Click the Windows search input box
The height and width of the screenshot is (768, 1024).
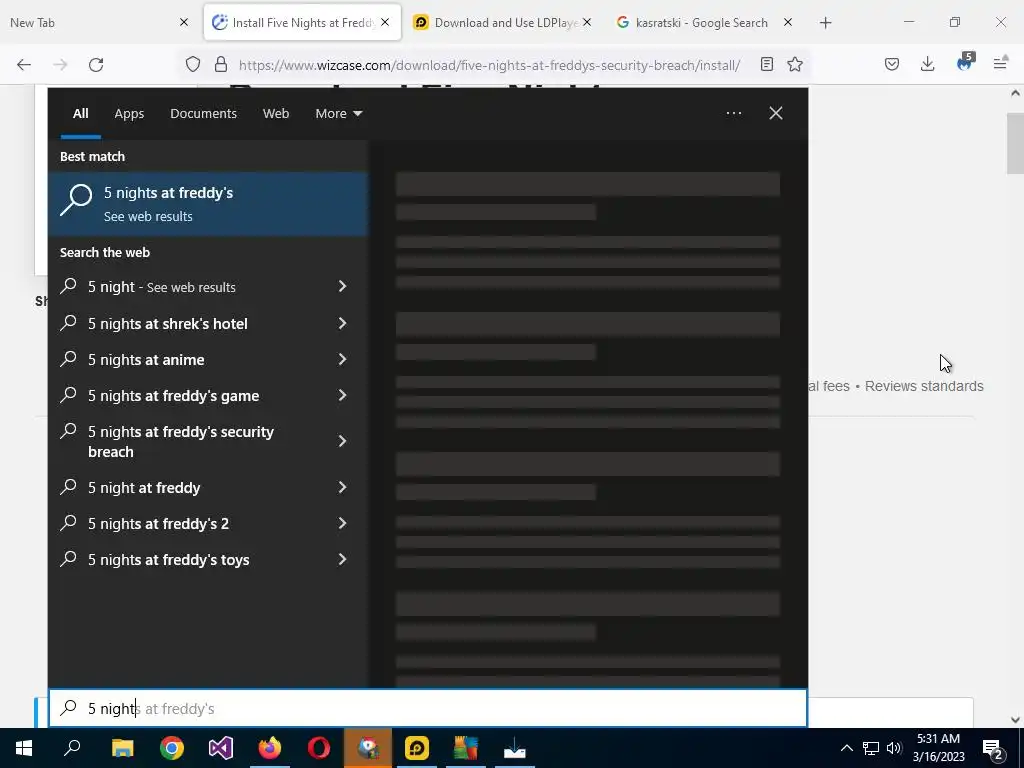pos(428,709)
